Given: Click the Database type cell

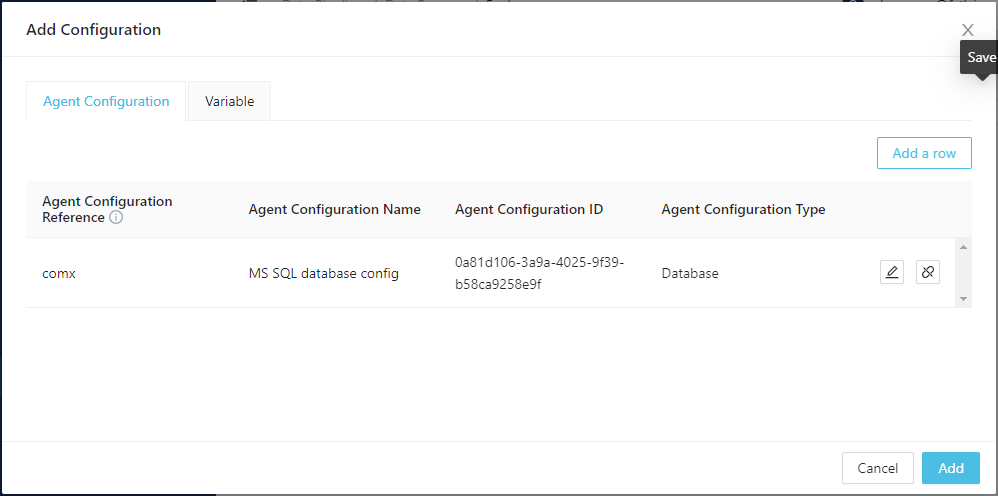Looking at the screenshot, I should [x=689, y=273].
